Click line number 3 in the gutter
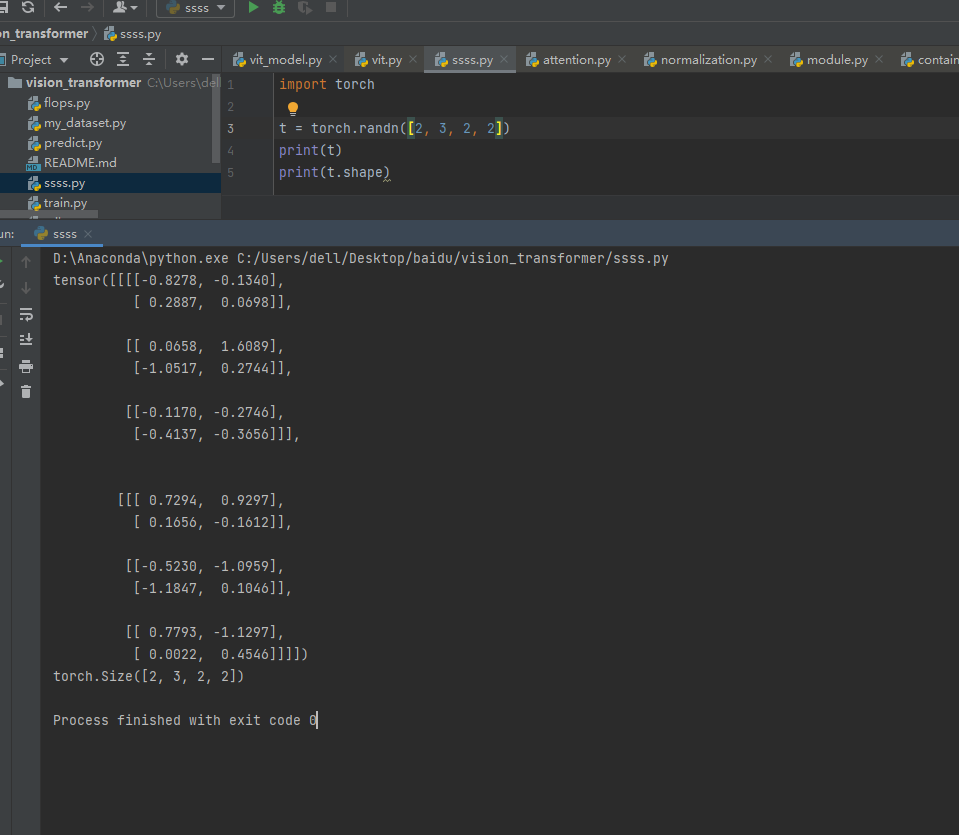This screenshot has width=959, height=835. pyautogui.click(x=231, y=128)
